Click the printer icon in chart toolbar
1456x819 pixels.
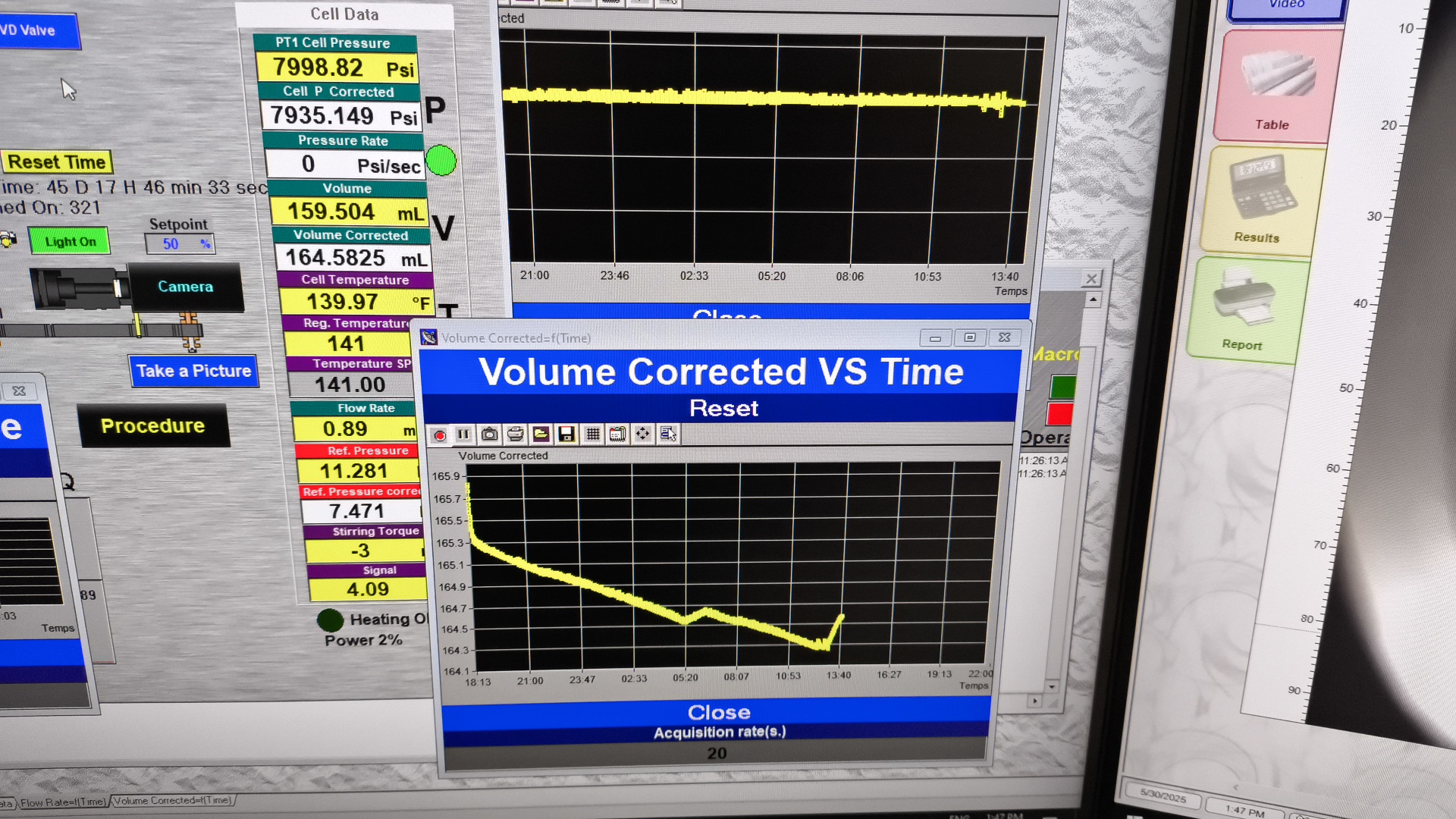pyautogui.click(x=515, y=435)
